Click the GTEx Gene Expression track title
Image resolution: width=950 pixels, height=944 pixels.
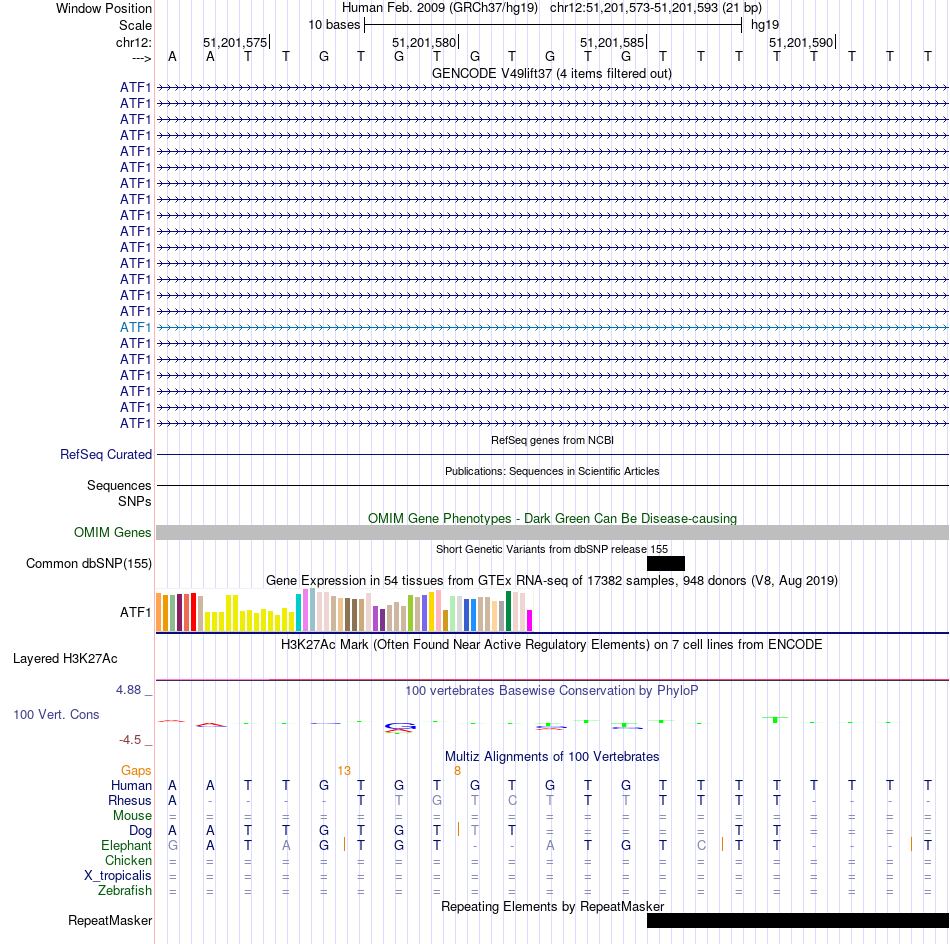[x=552, y=580]
